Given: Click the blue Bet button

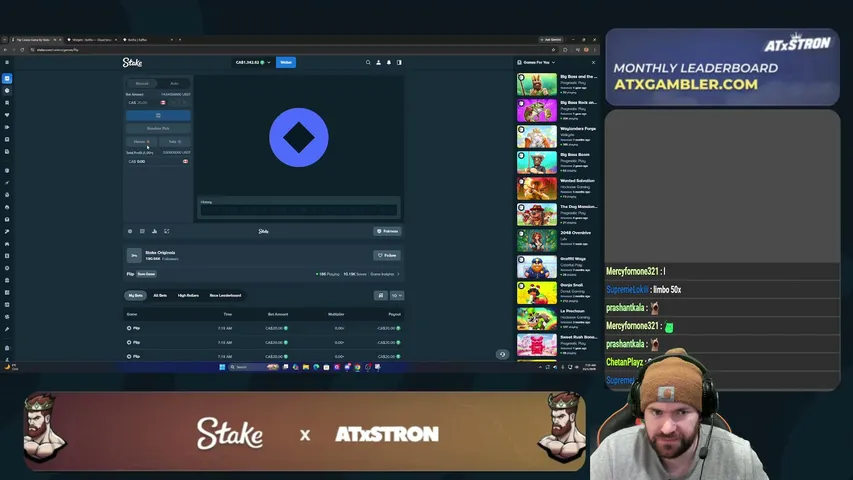Looking at the screenshot, I should 158,115.
